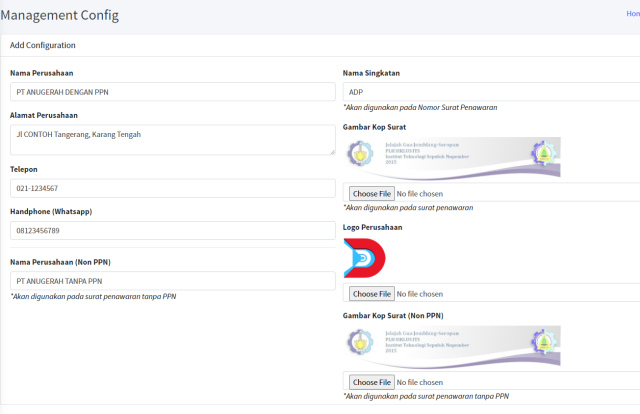The width and height of the screenshot is (640, 414).
Task: Click the Nama Perusahaan input field
Action: 172,92
